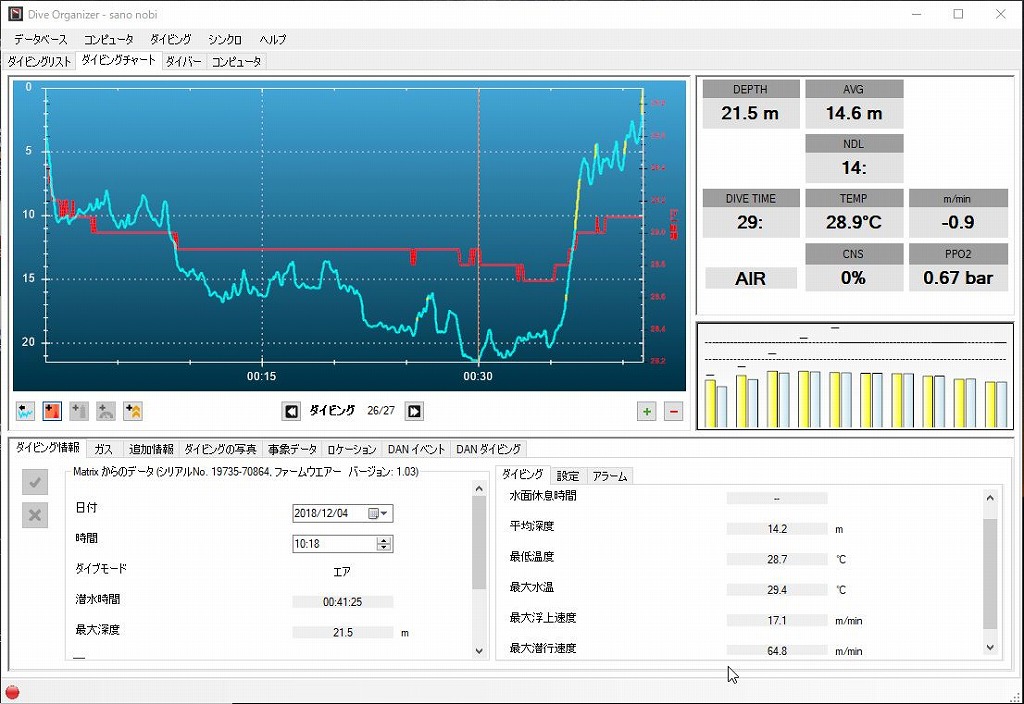Toggle the temperature graph overlay icon

tap(53, 411)
